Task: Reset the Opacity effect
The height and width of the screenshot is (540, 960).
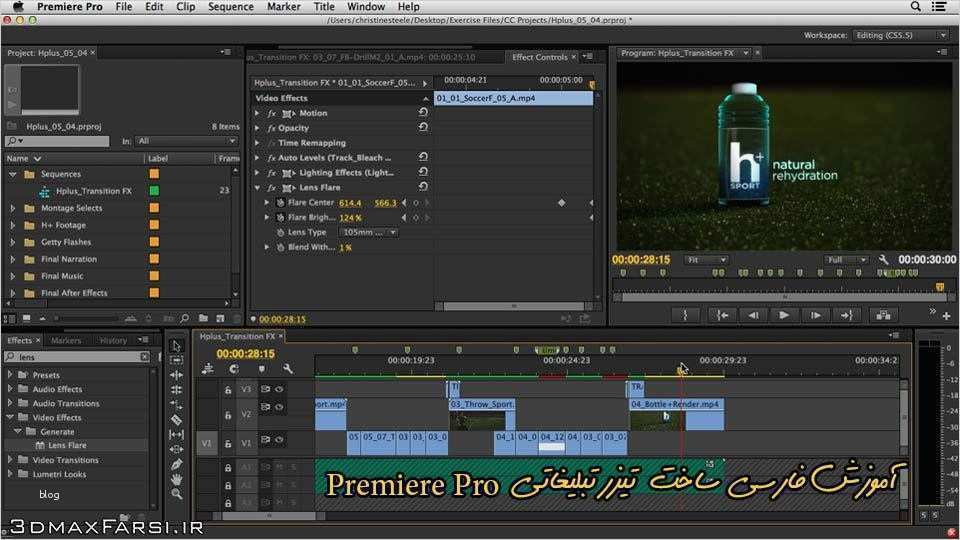Action: pos(423,127)
